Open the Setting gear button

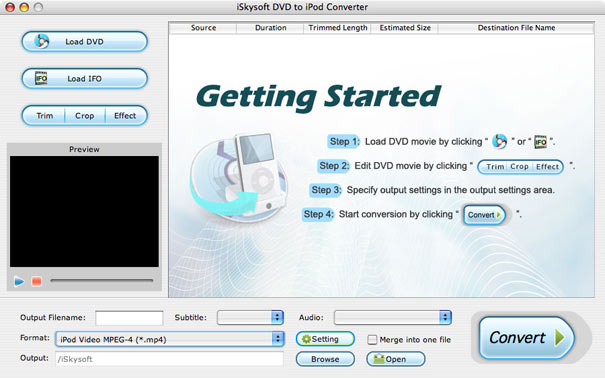[x=325, y=339]
